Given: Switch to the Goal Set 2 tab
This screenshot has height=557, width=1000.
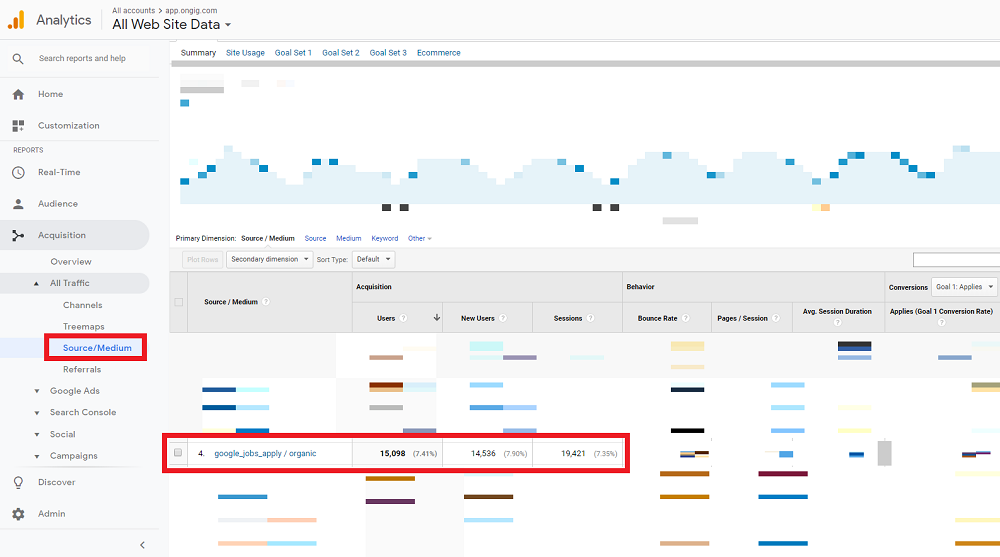Looking at the screenshot, I should pyautogui.click(x=341, y=53).
